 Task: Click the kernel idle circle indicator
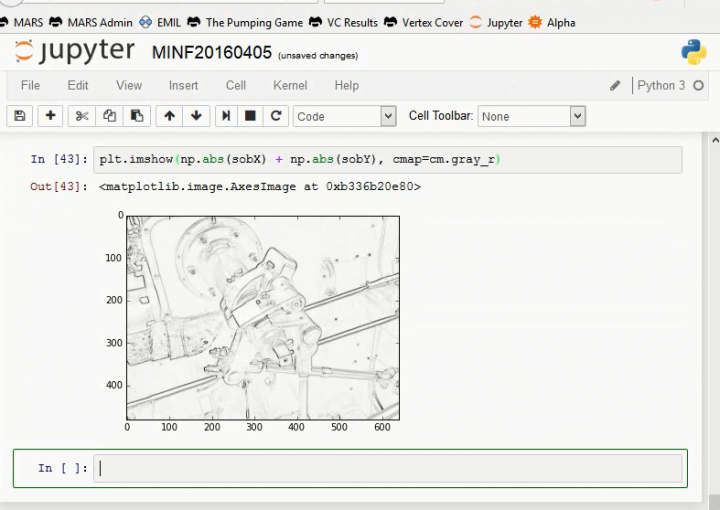(698, 85)
